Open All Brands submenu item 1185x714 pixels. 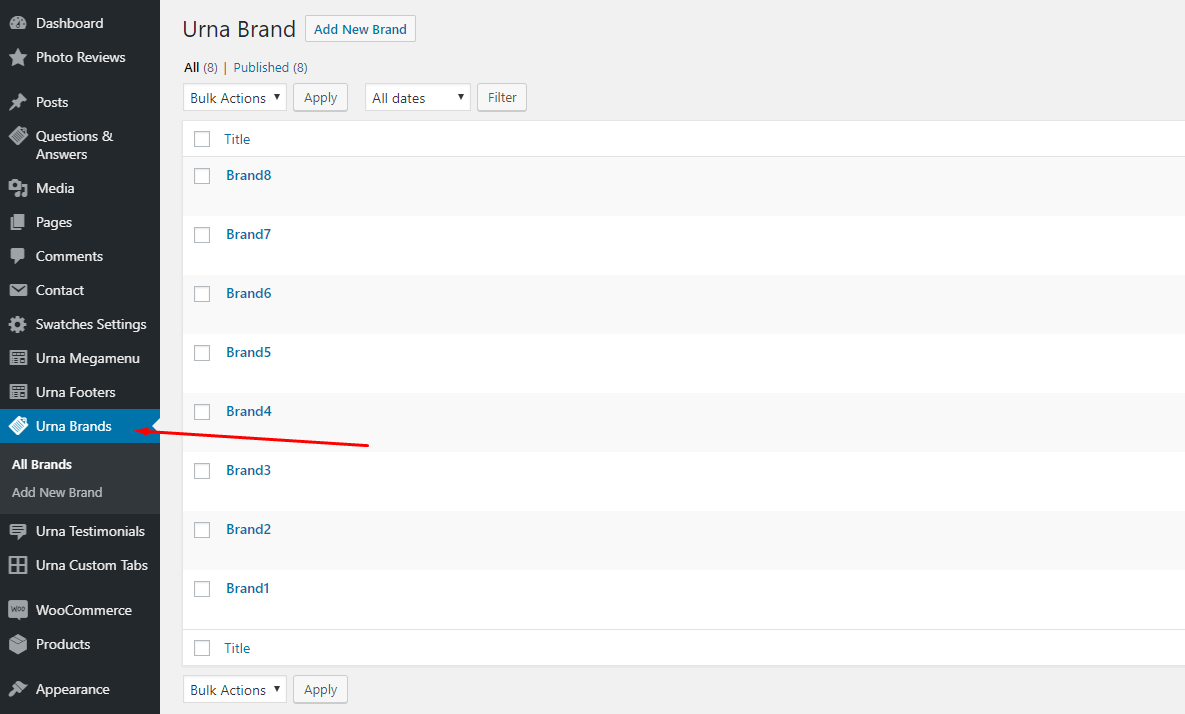42,465
